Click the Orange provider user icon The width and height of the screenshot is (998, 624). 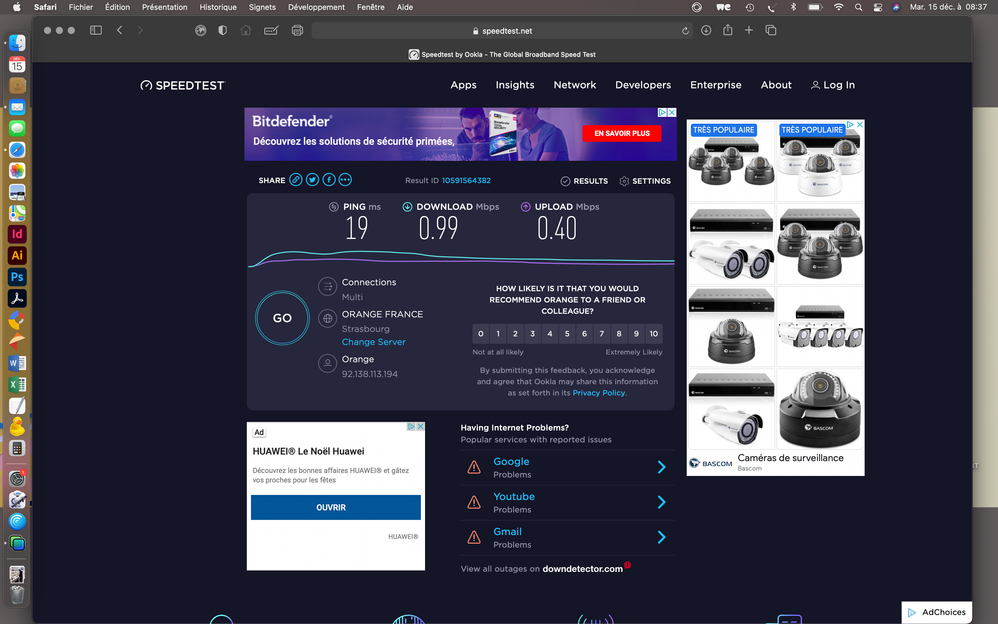(327, 364)
